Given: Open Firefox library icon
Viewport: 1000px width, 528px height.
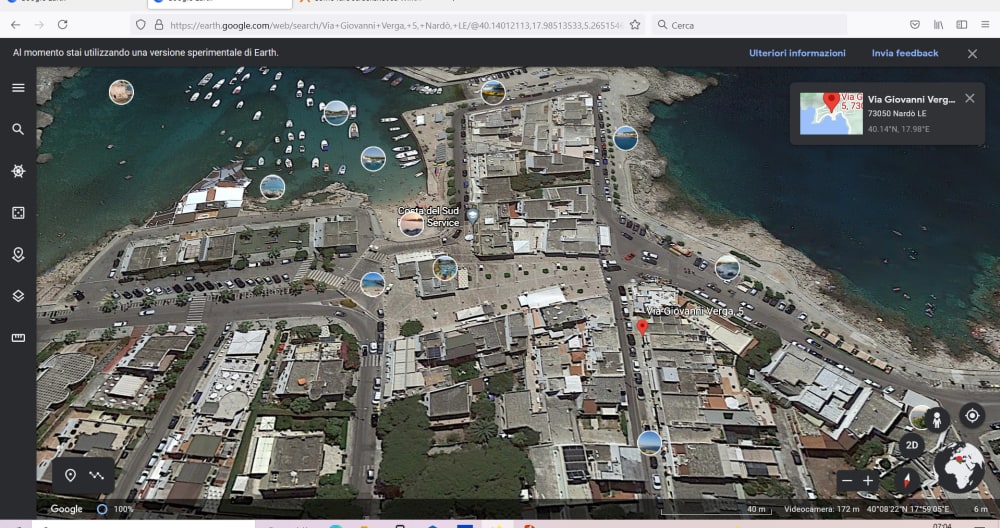Looking at the screenshot, I should (x=938, y=25).
